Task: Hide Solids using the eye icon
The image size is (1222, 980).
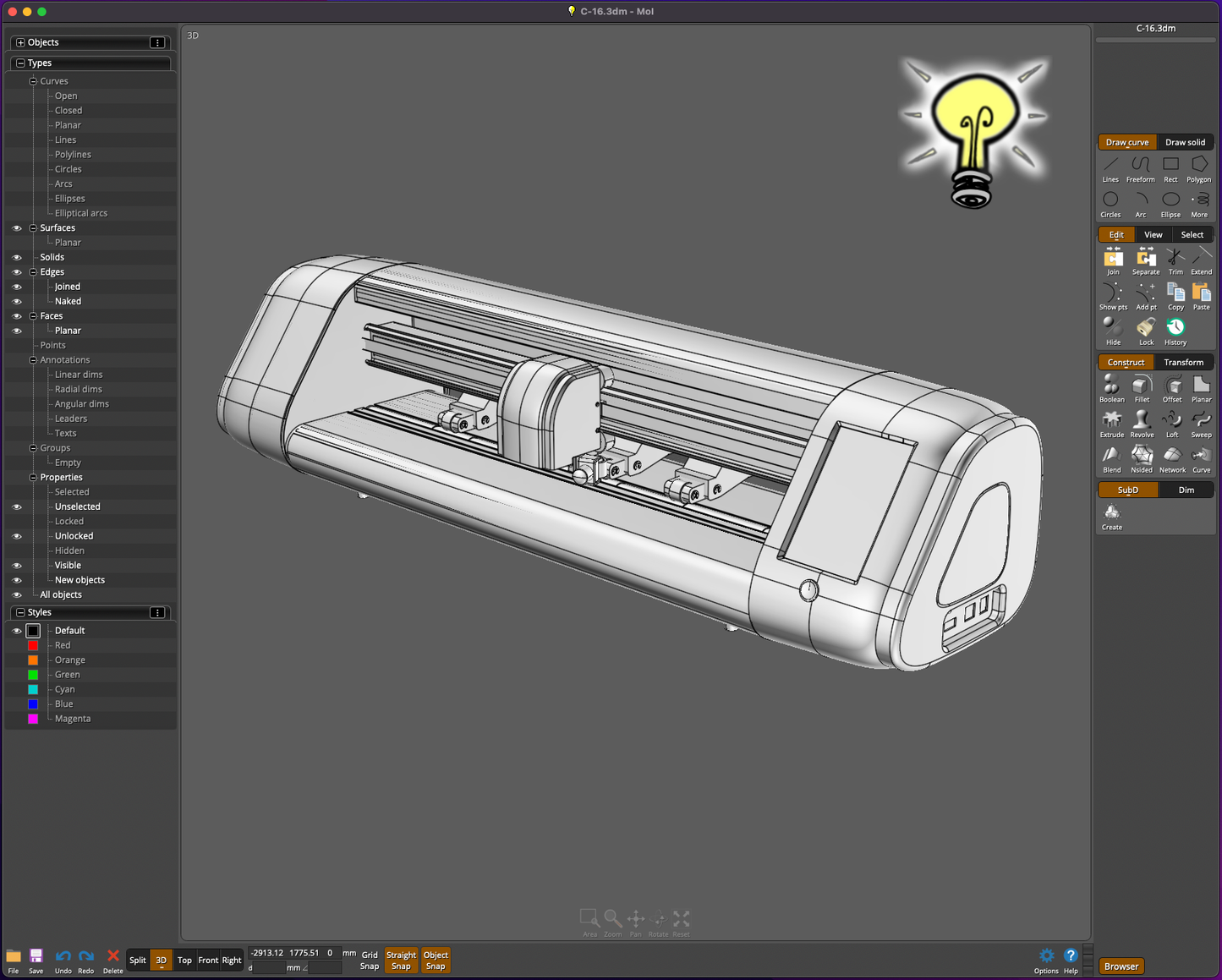Action: (17, 258)
